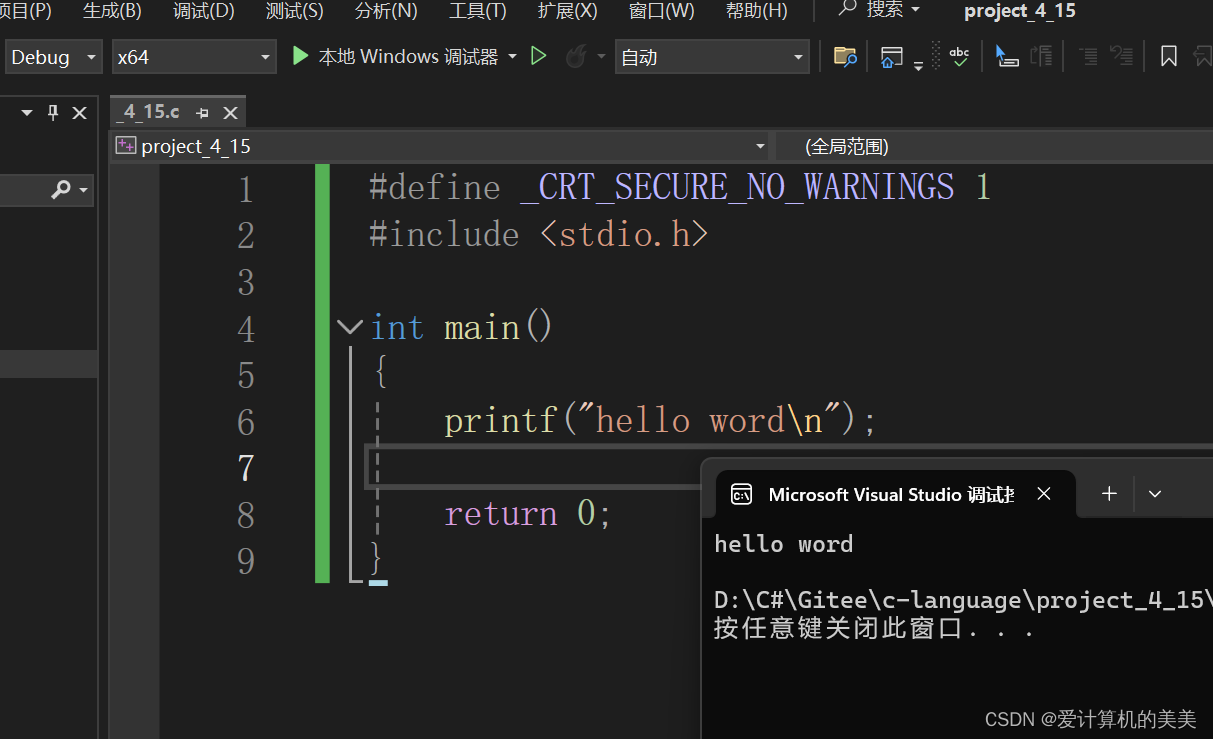Click the 搜索 search box in title bar
The width and height of the screenshot is (1213, 739).
(x=880, y=10)
